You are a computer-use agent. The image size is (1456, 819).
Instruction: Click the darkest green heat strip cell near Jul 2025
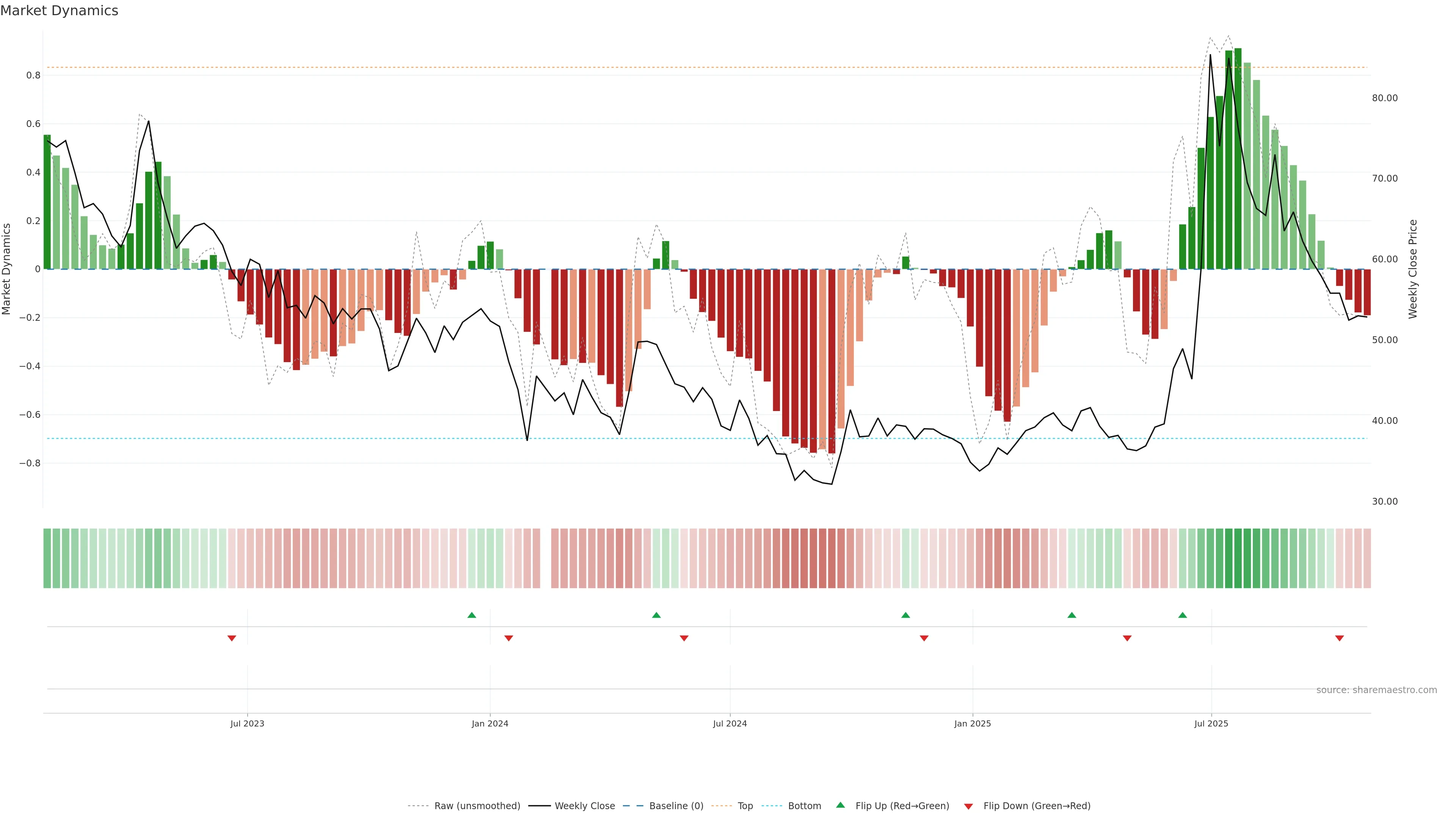(1238, 559)
